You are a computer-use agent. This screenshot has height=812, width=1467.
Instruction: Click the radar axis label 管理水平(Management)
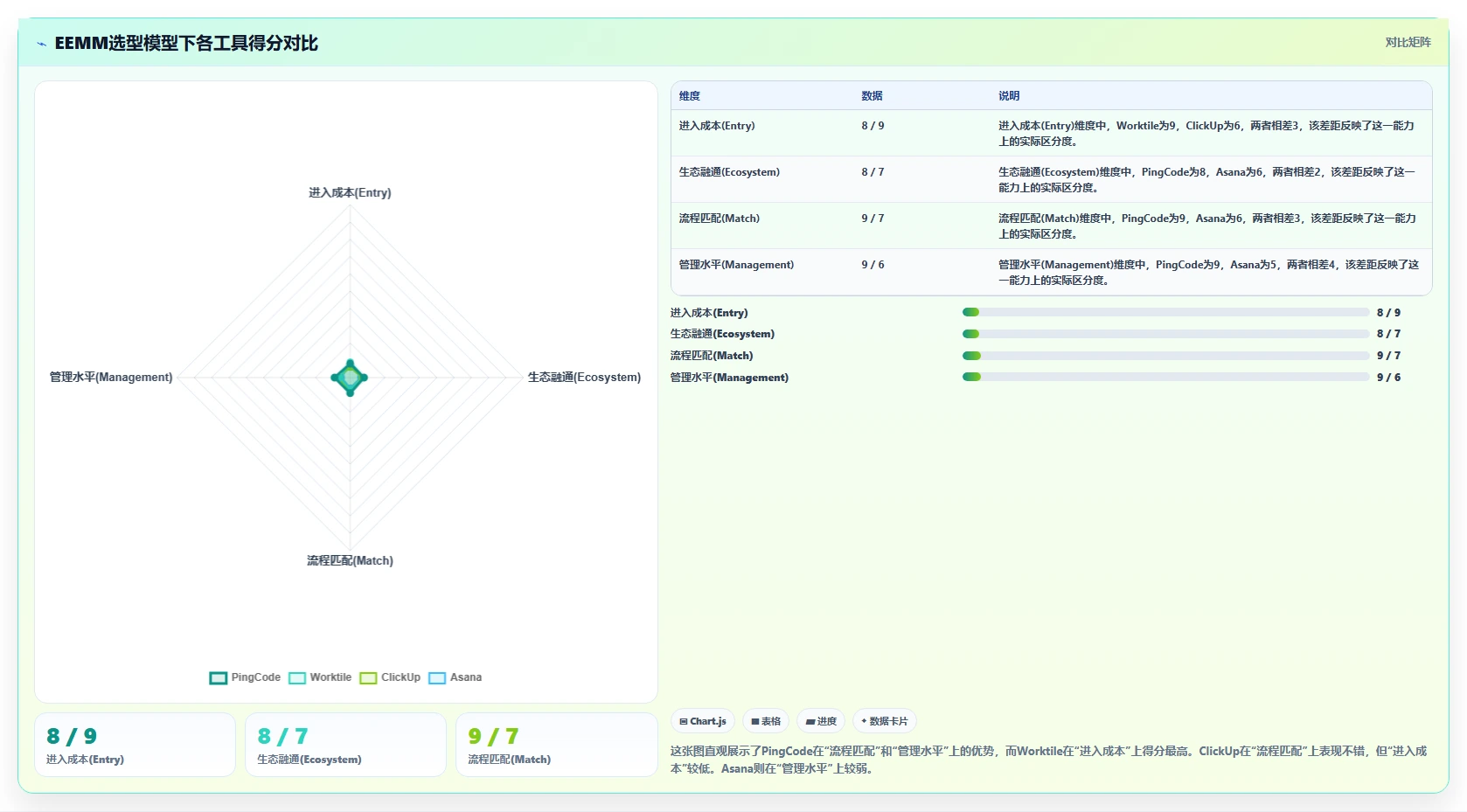tap(111, 377)
